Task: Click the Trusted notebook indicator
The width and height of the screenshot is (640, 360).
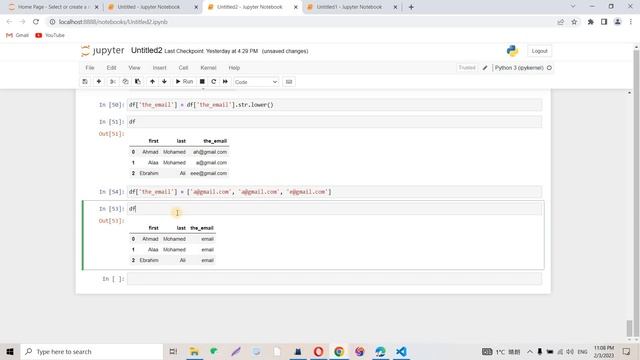Action: (467, 68)
